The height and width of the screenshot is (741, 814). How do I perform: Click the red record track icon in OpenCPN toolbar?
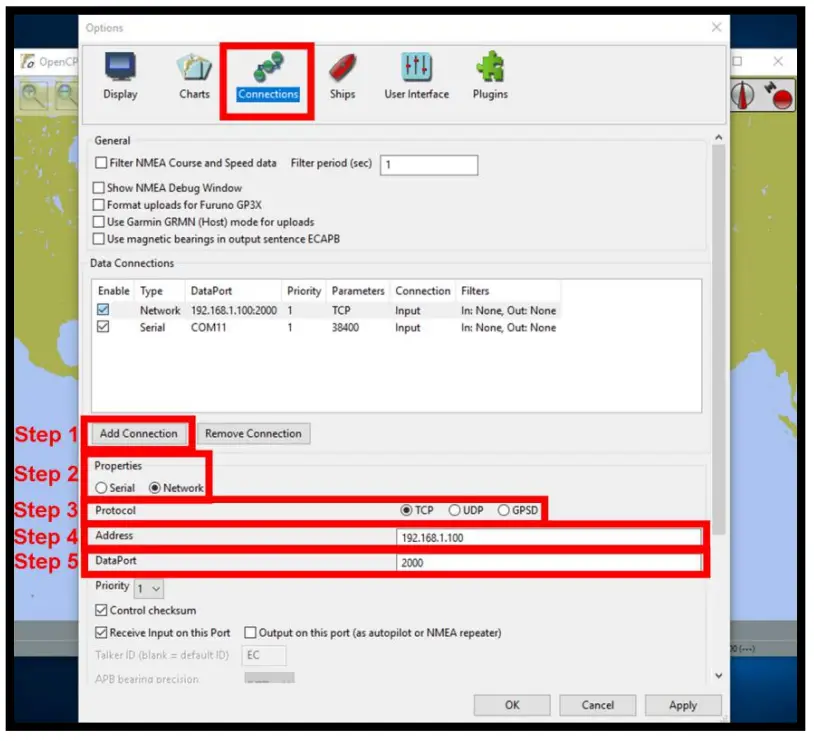[x=780, y=96]
